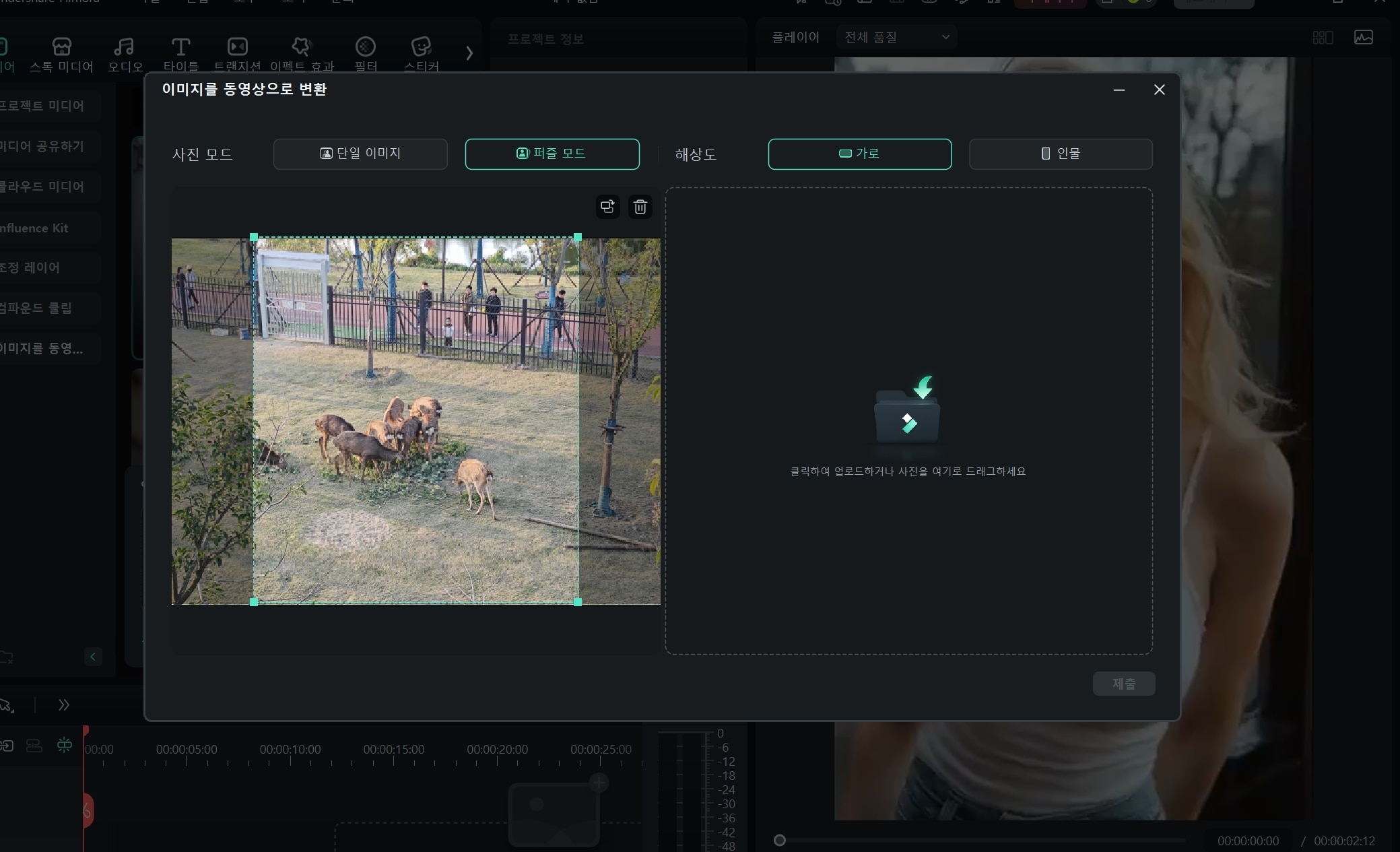Choose portrait (인물) resolution
The height and width of the screenshot is (852, 1400).
point(1060,154)
